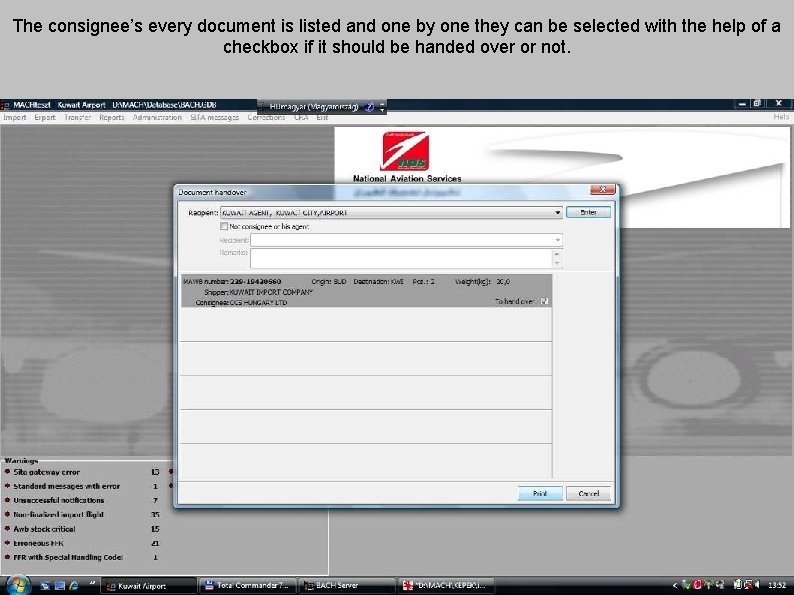Screen dimensions: 794x595
Task: Switch to BACH Server taskbar button
Action: pyautogui.click(x=346, y=586)
